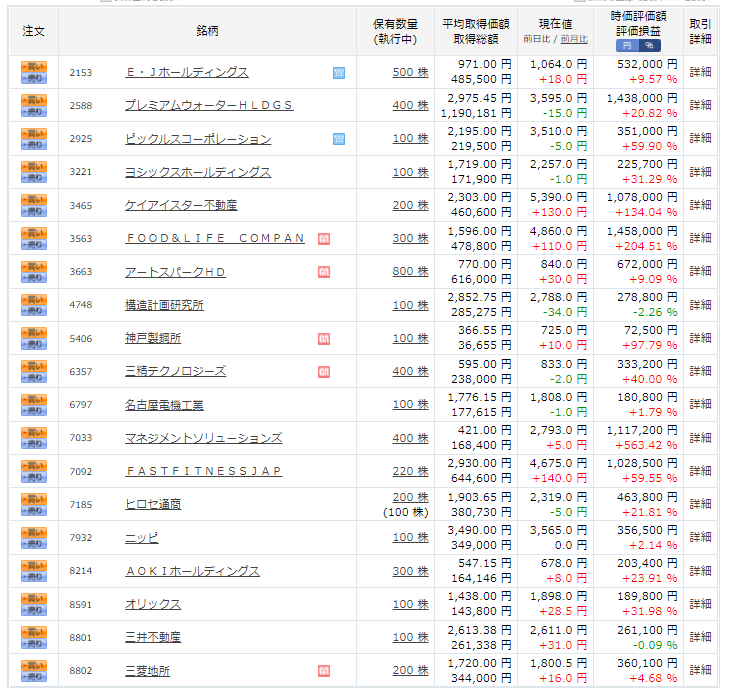Click the 買い buy button for 3563 FOOD&LIFE
Viewport: 730px width, 688px height.
pos(34,233)
